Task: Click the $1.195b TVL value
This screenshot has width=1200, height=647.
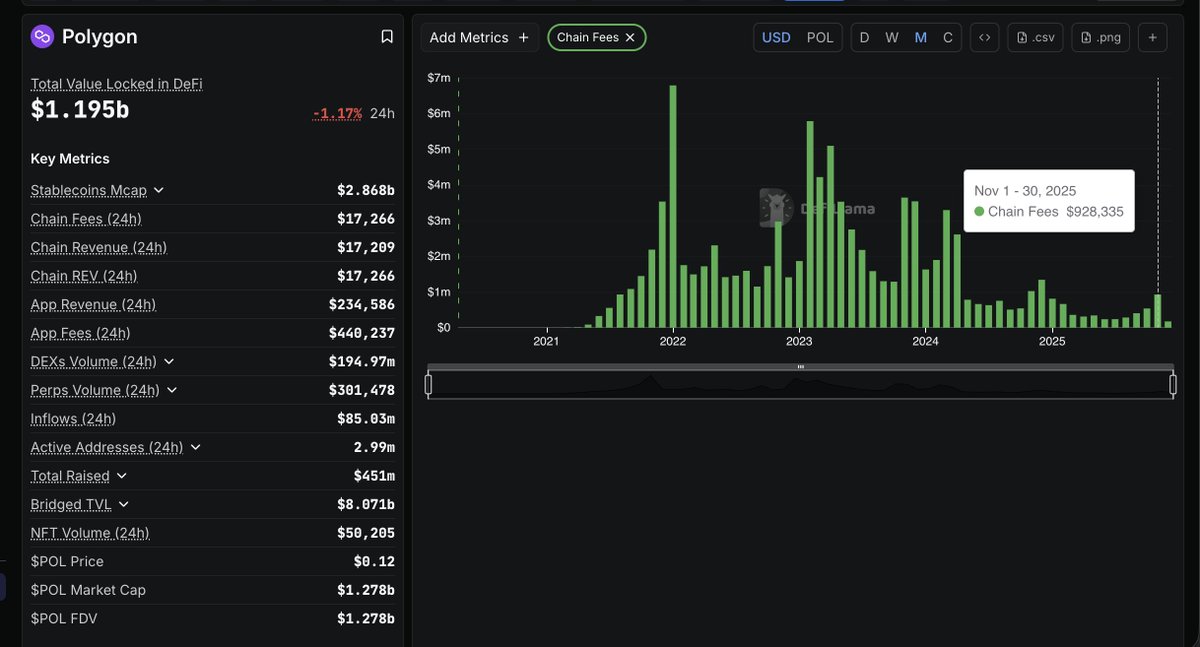Action: point(80,110)
